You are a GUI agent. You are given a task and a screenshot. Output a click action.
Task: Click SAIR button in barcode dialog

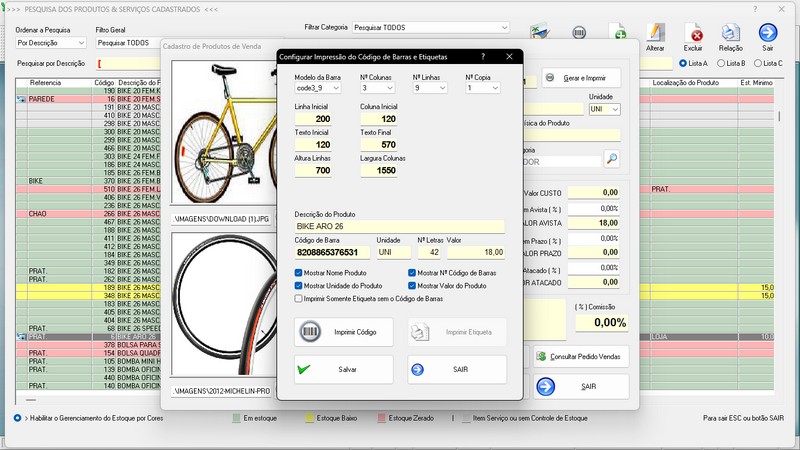(x=457, y=369)
